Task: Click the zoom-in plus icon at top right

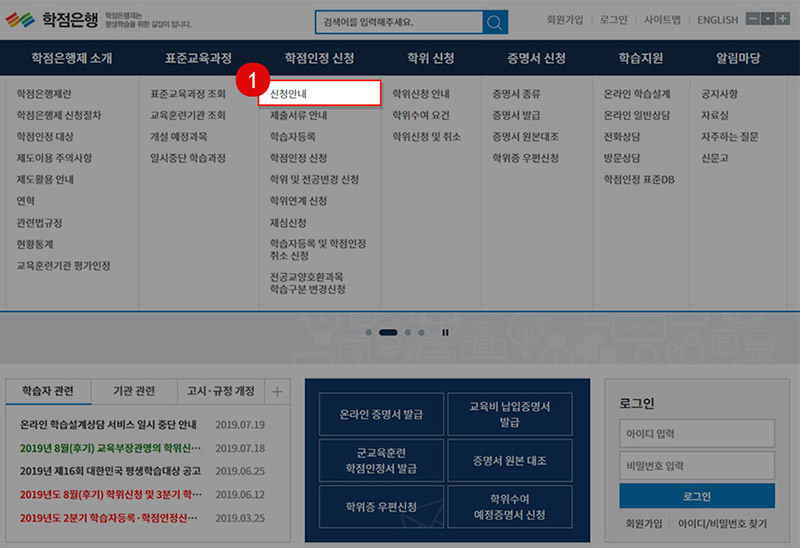Action: (783, 20)
